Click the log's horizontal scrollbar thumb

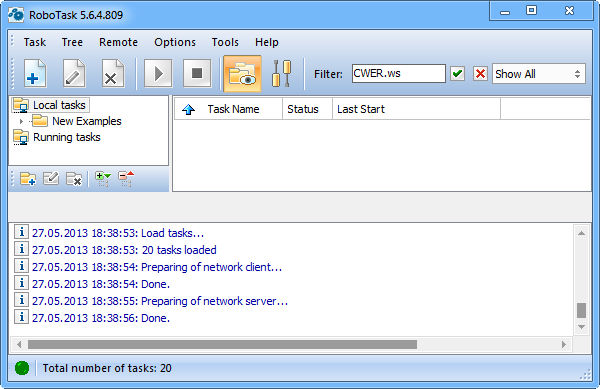222,345
